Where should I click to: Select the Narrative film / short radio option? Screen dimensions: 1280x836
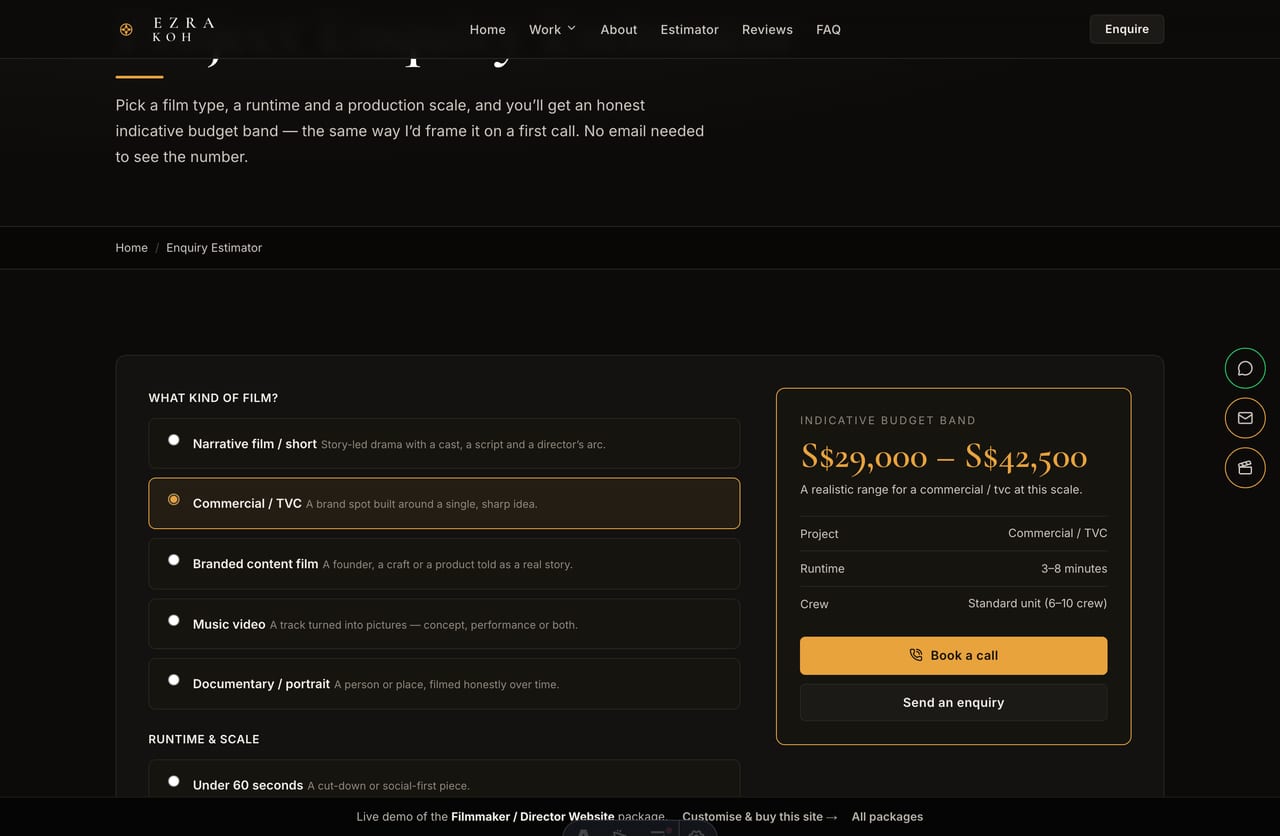click(x=174, y=440)
